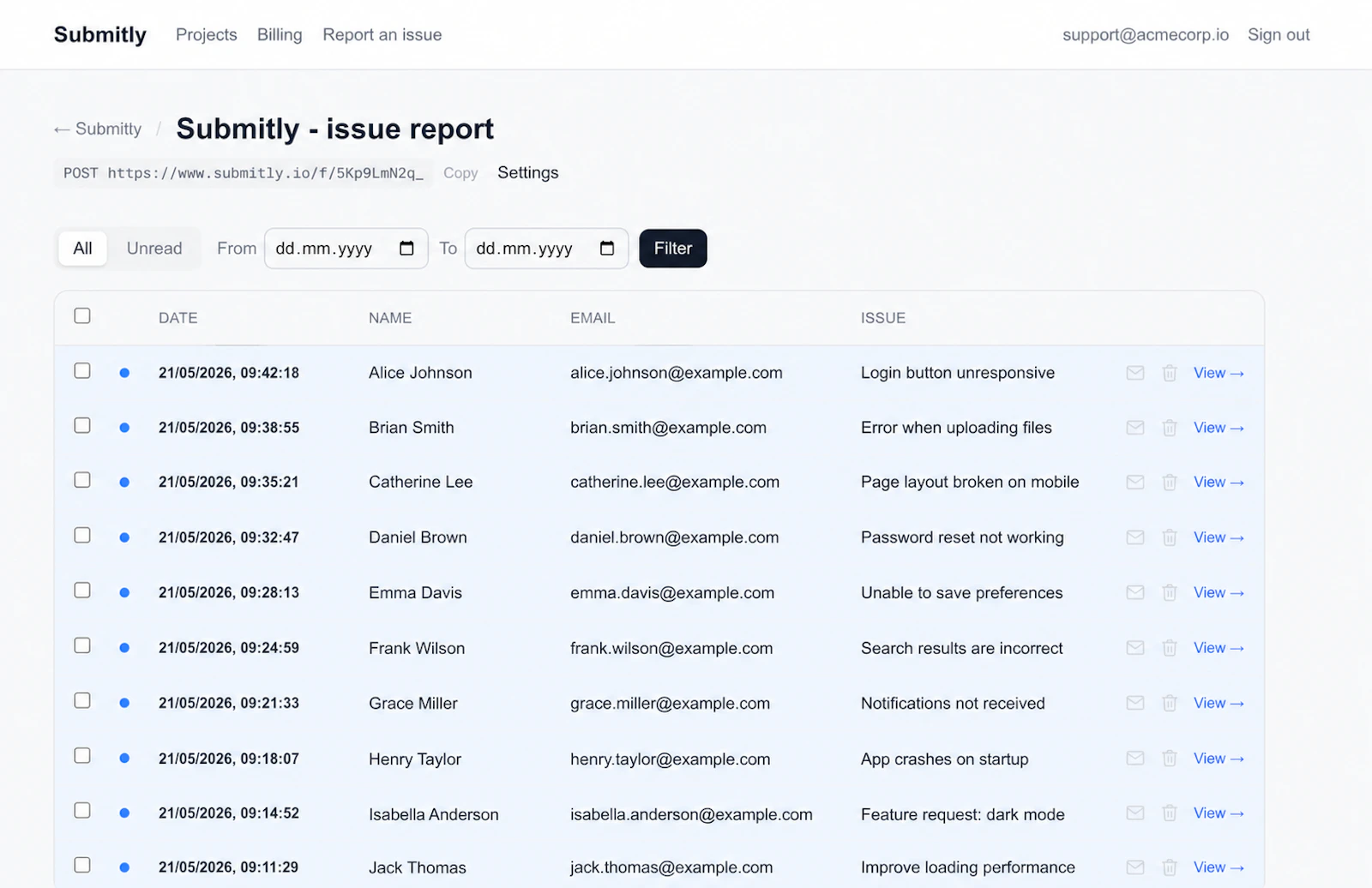
Task: Open View link for Emma Davis
Action: pyautogui.click(x=1219, y=592)
